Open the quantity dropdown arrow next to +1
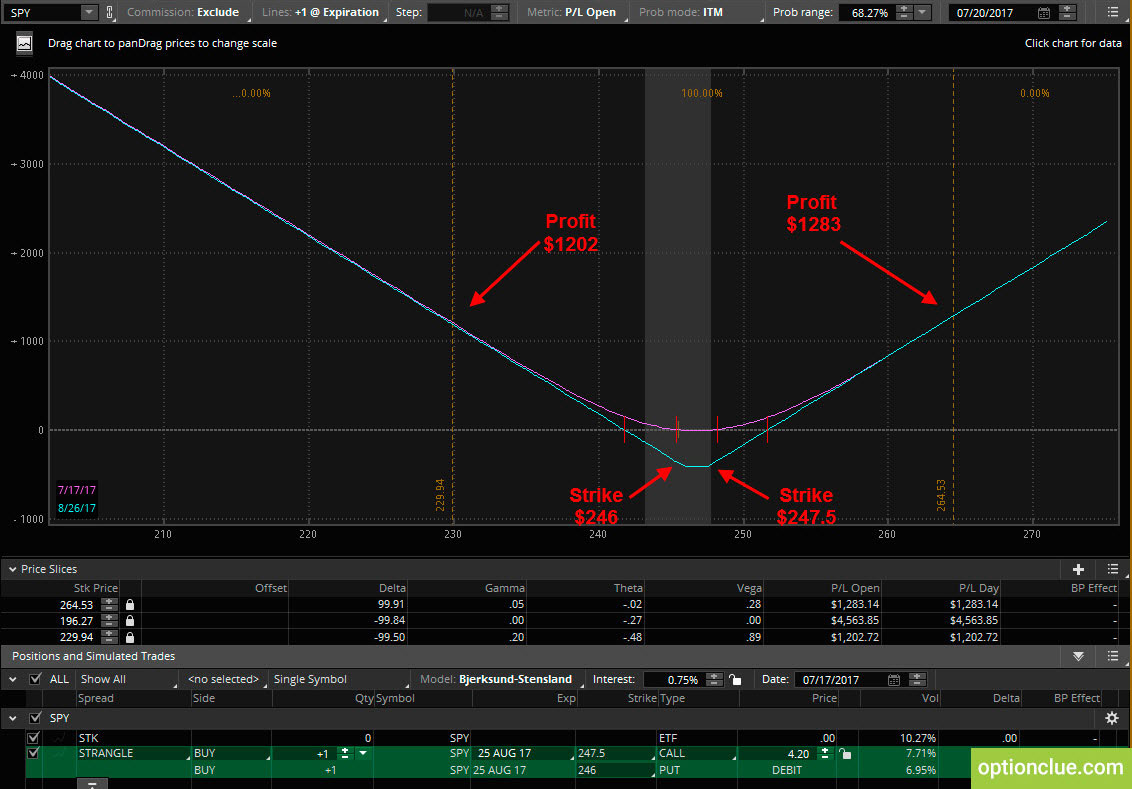Image resolution: width=1132 pixels, height=789 pixels. point(362,753)
